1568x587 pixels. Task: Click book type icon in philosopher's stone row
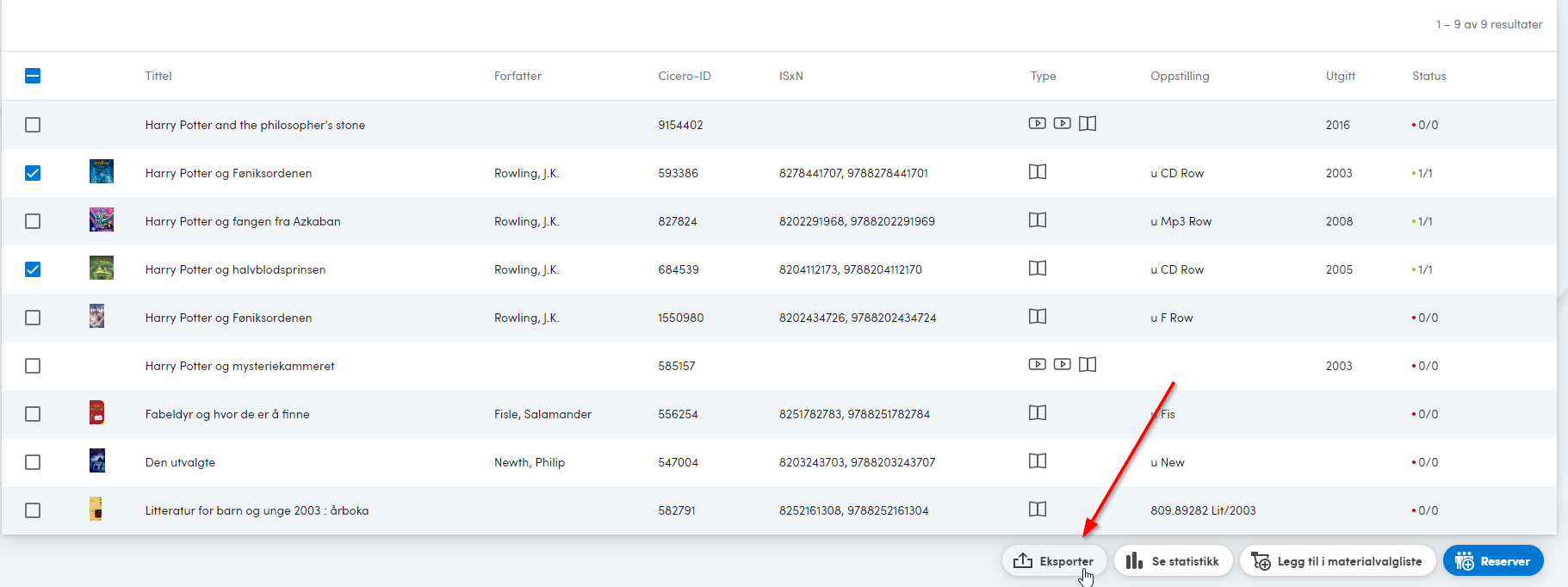(x=1088, y=123)
